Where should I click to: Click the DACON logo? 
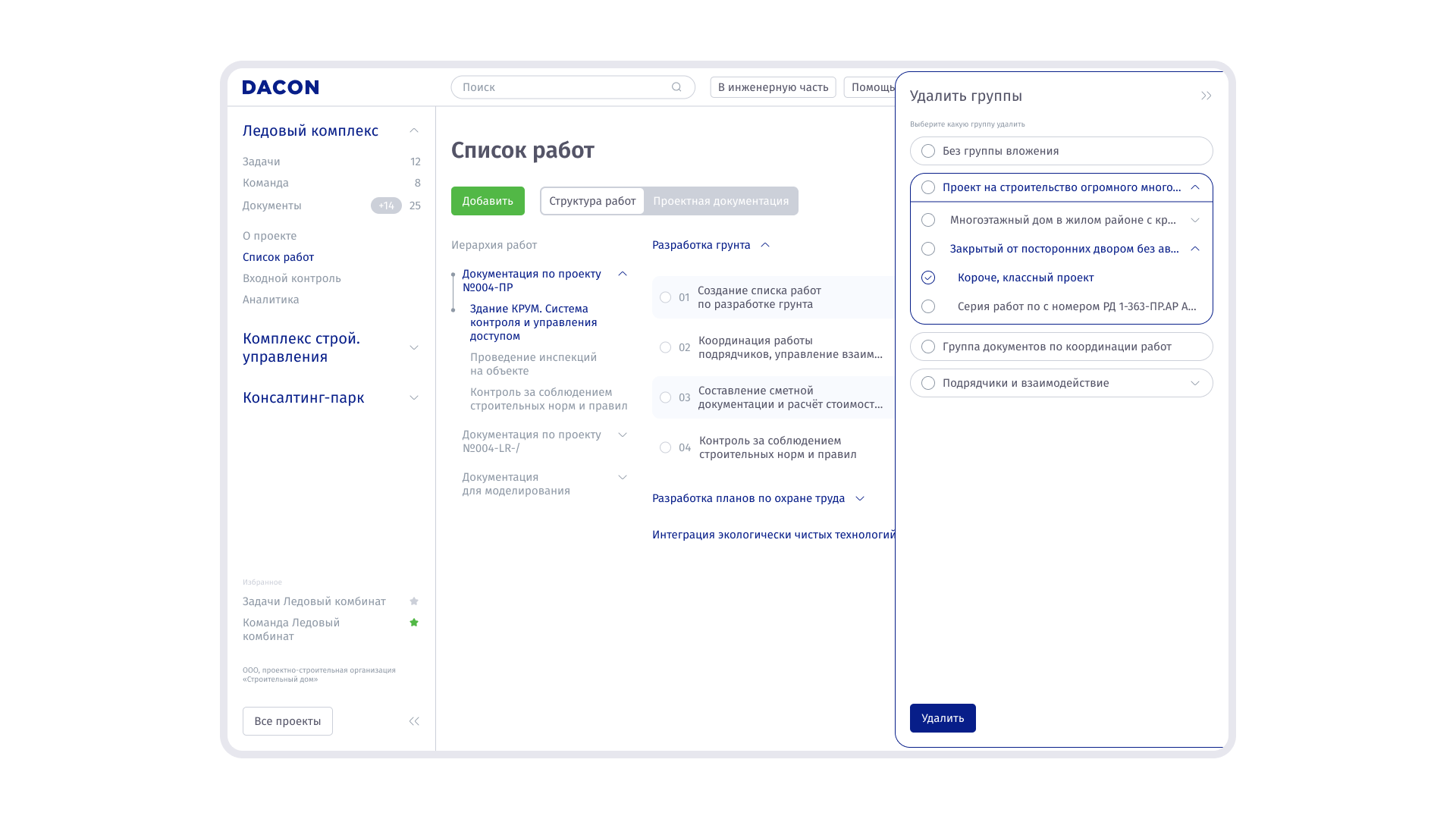[x=280, y=87]
